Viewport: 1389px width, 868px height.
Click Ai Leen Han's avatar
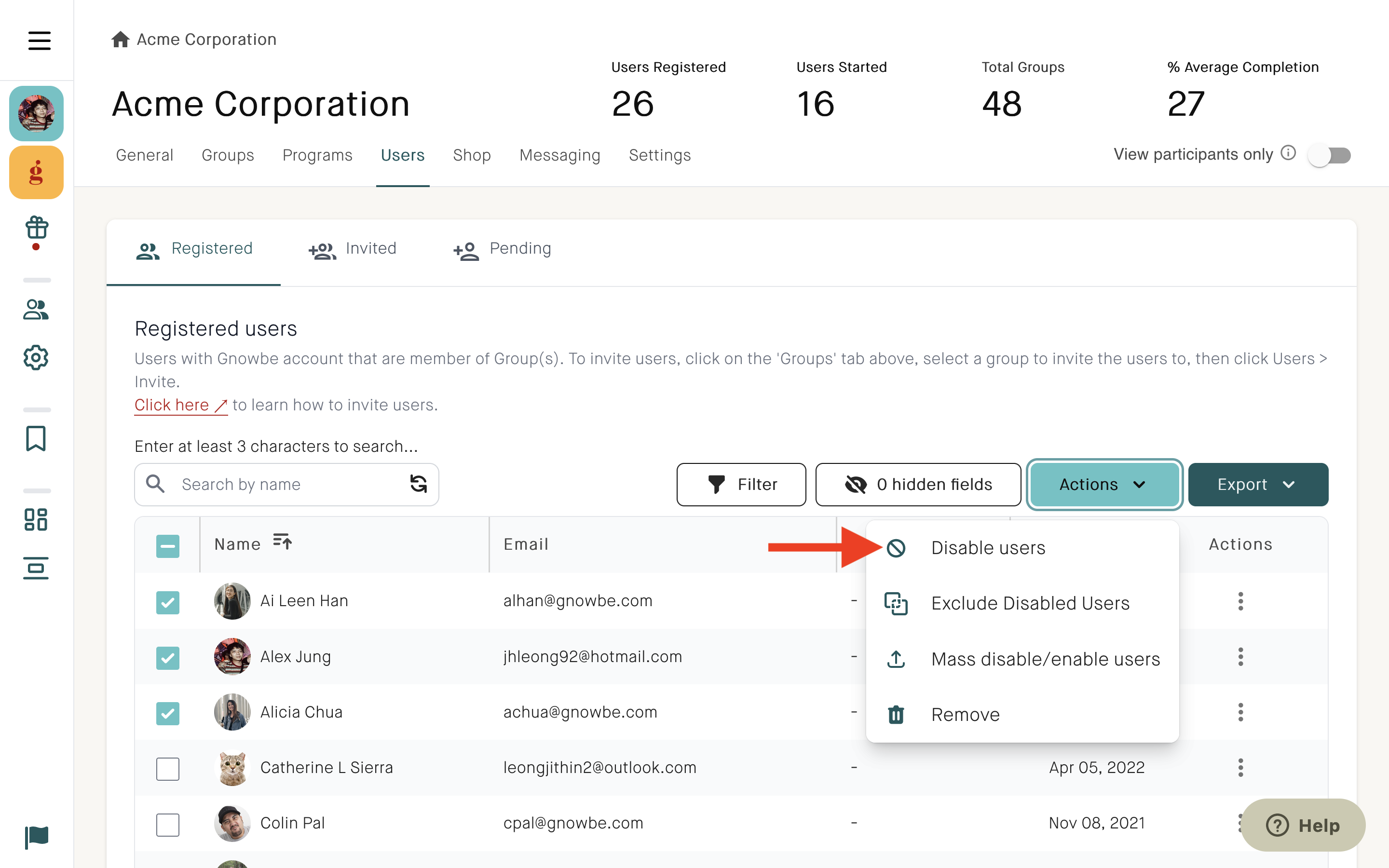tap(232, 601)
